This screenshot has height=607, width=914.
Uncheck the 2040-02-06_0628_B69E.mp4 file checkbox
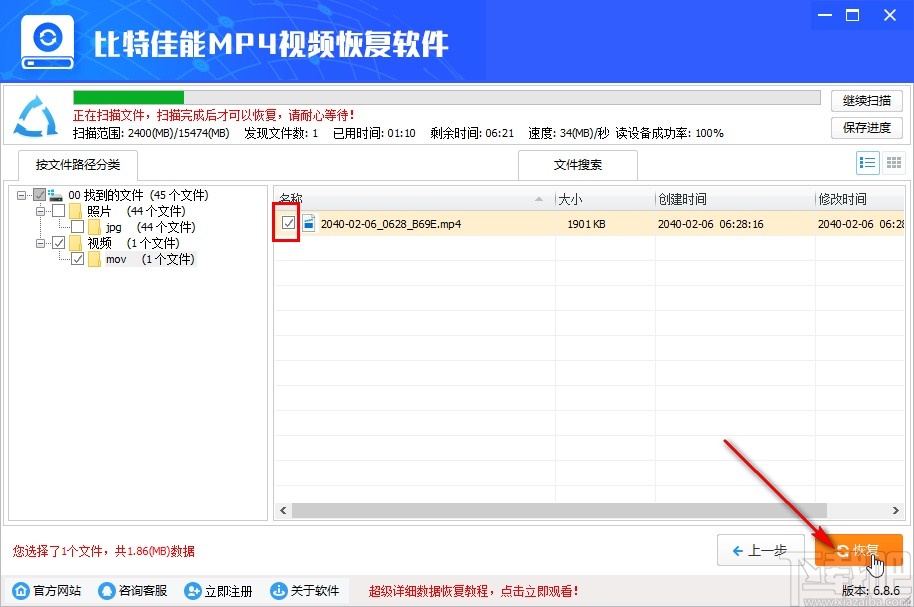pyautogui.click(x=288, y=222)
